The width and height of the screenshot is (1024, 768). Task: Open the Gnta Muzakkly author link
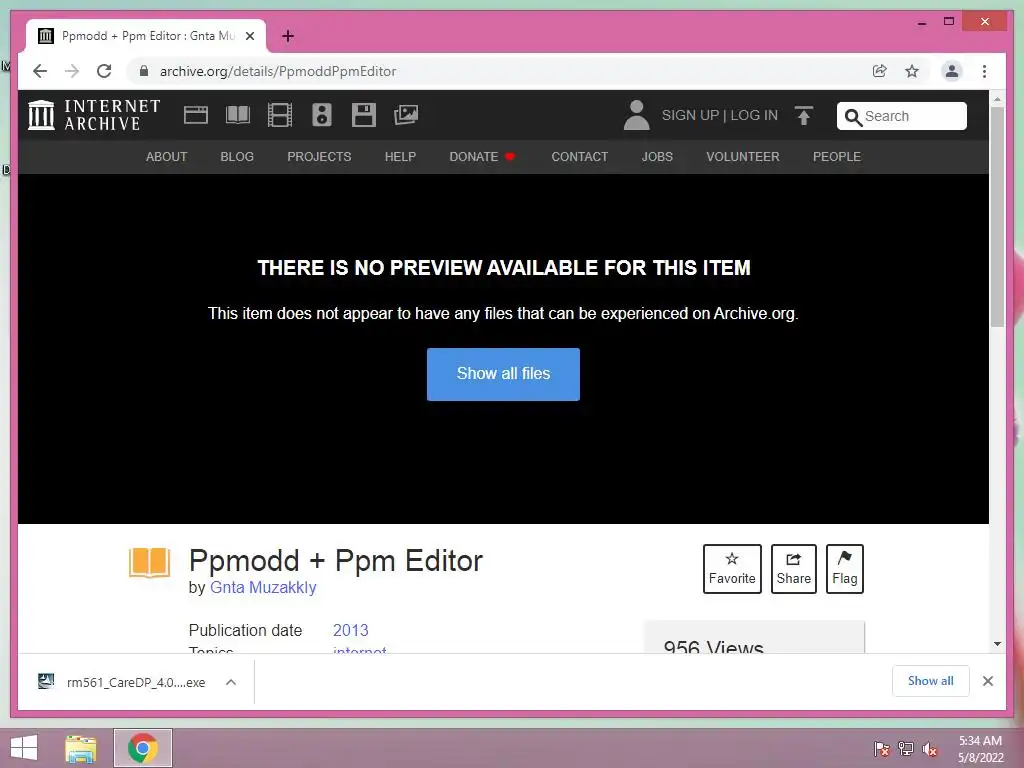pyautogui.click(x=263, y=587)
